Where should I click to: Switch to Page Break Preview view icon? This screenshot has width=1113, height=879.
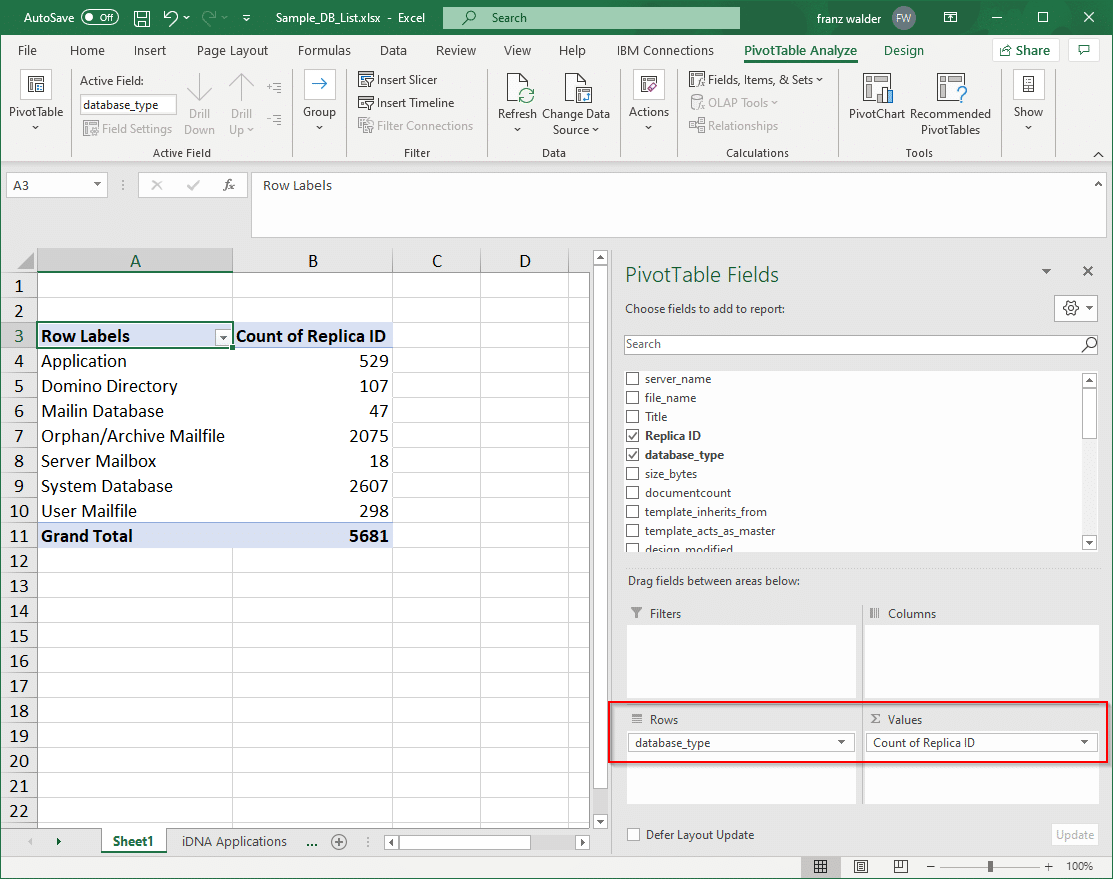point(901,866)
